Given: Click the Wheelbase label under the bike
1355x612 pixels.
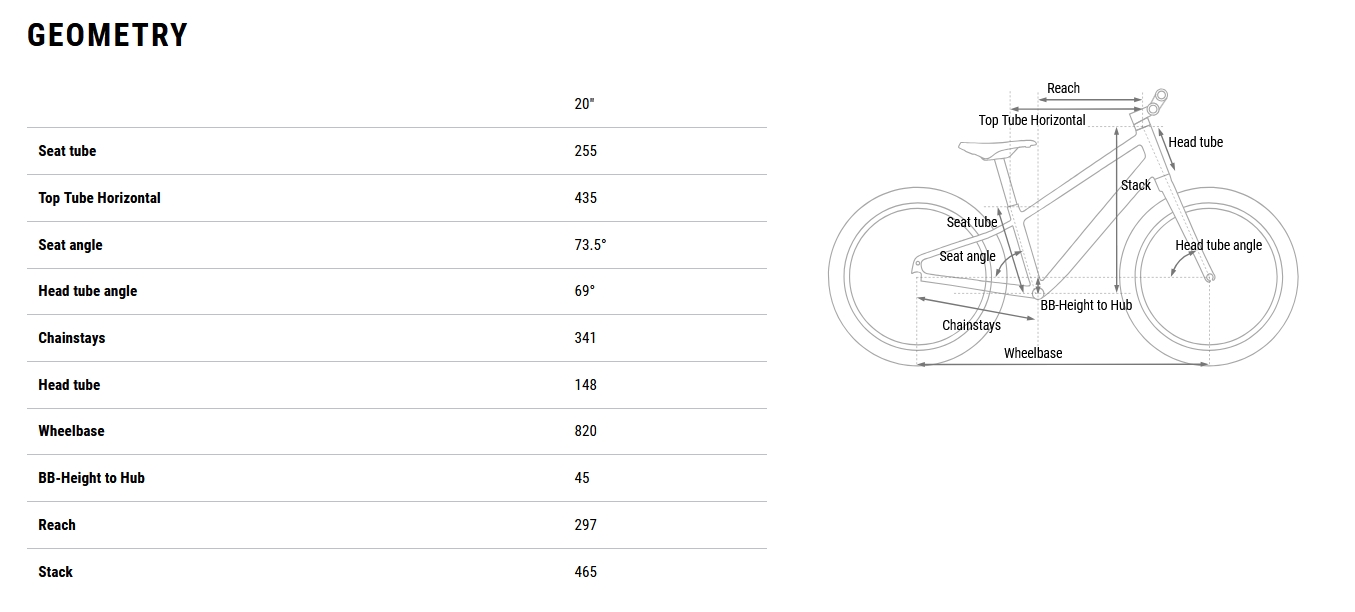Looking at the screenshot, I should 1033,353.
